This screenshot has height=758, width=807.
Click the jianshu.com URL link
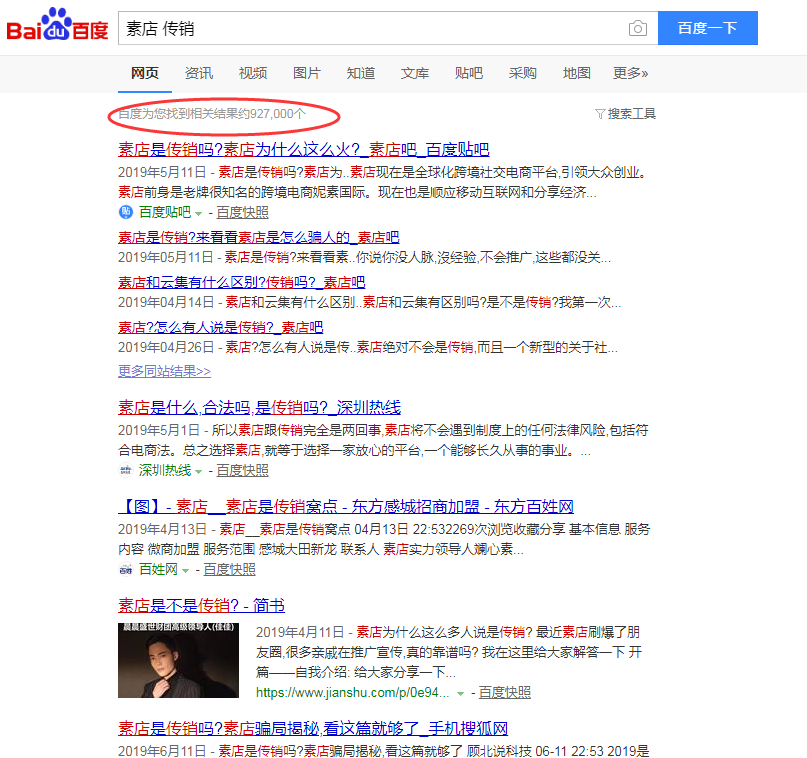[353, 693]
